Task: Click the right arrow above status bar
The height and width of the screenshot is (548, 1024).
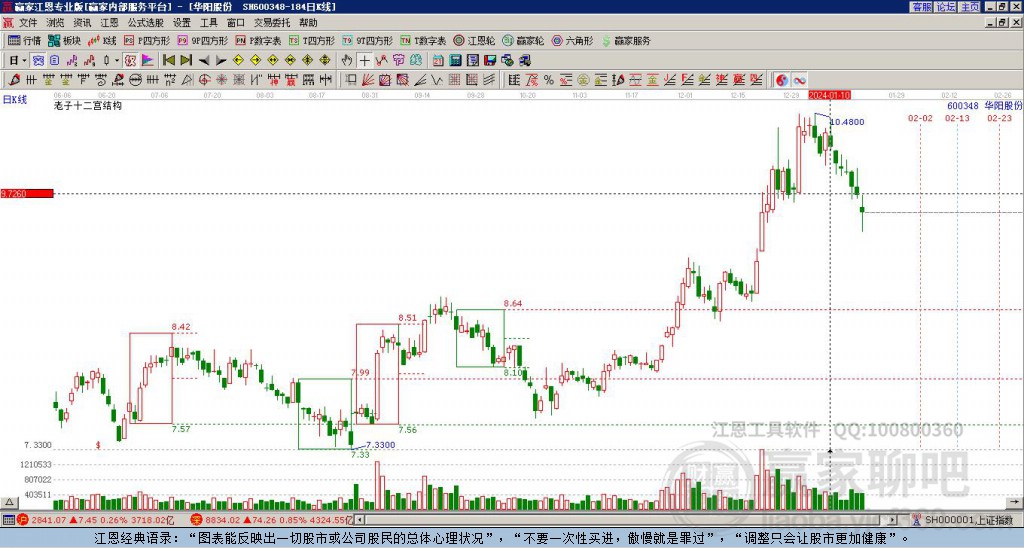Action: coord(1016,502)
